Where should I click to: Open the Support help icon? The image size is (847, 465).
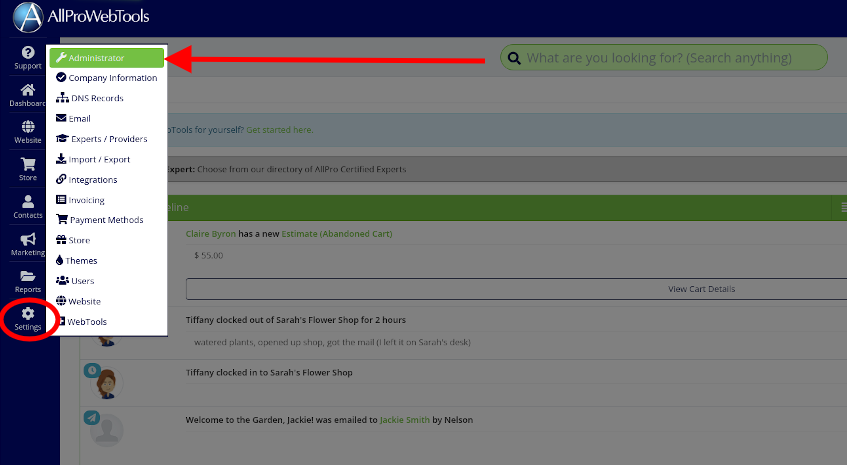click(28, 52)
